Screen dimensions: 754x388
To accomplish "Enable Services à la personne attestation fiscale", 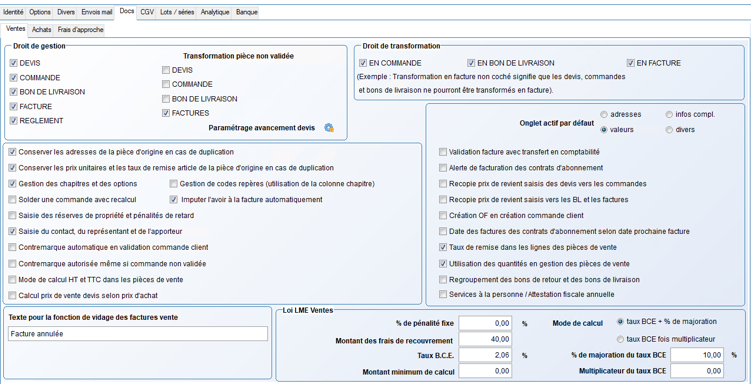I will point(443,294).
